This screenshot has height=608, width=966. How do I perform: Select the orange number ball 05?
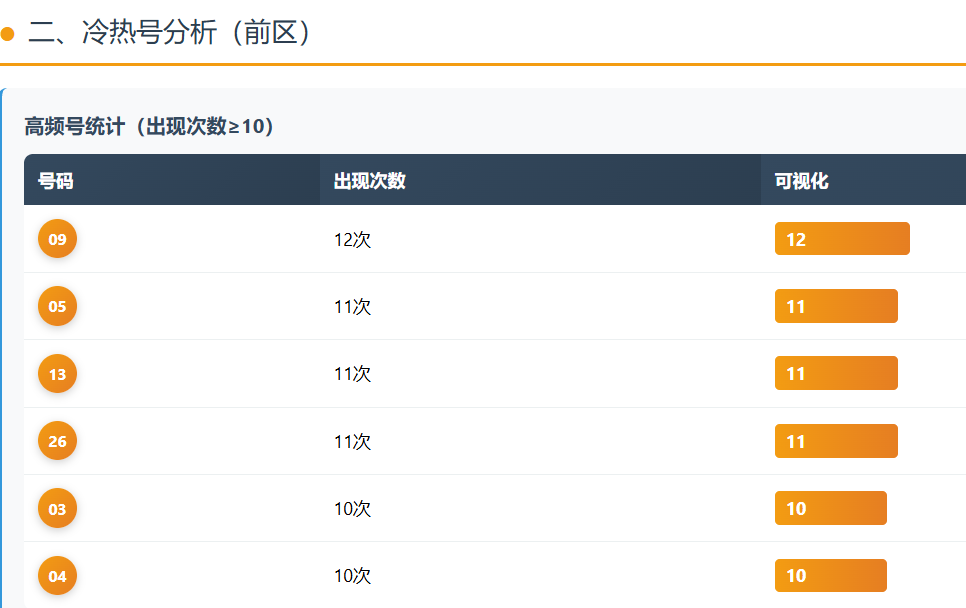57,306
